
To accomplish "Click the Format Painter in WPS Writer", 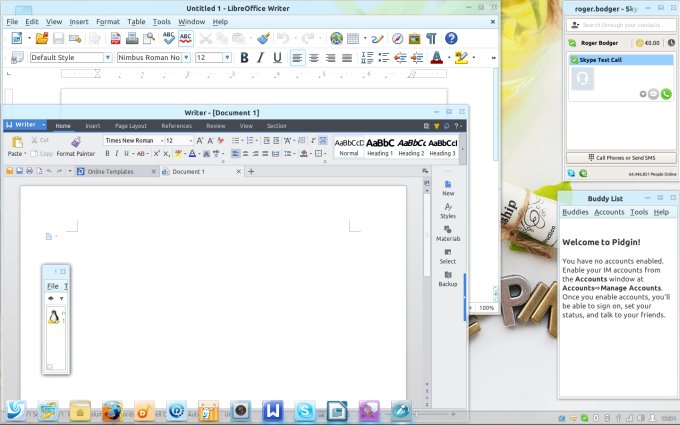I will 75,147.
